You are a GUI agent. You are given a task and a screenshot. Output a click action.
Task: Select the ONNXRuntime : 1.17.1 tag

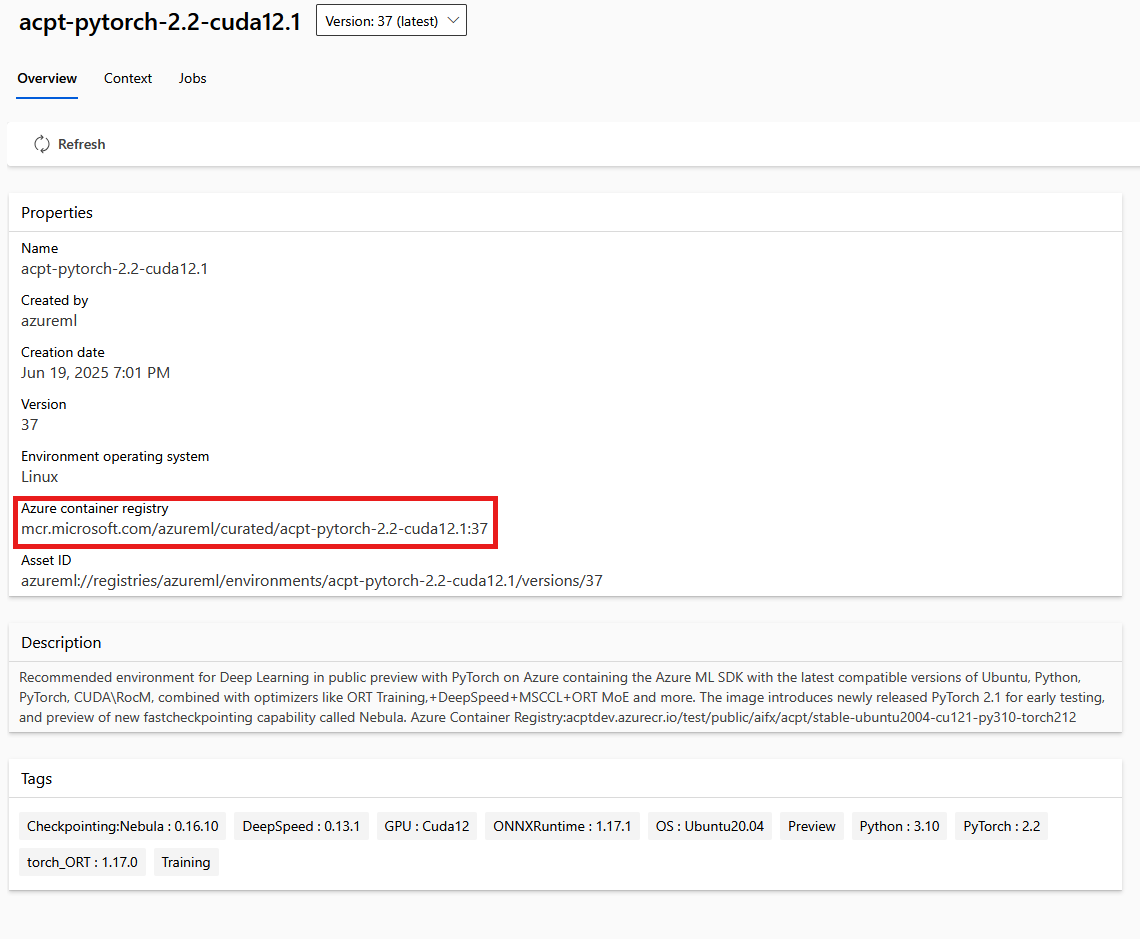(x=562, y=826)
